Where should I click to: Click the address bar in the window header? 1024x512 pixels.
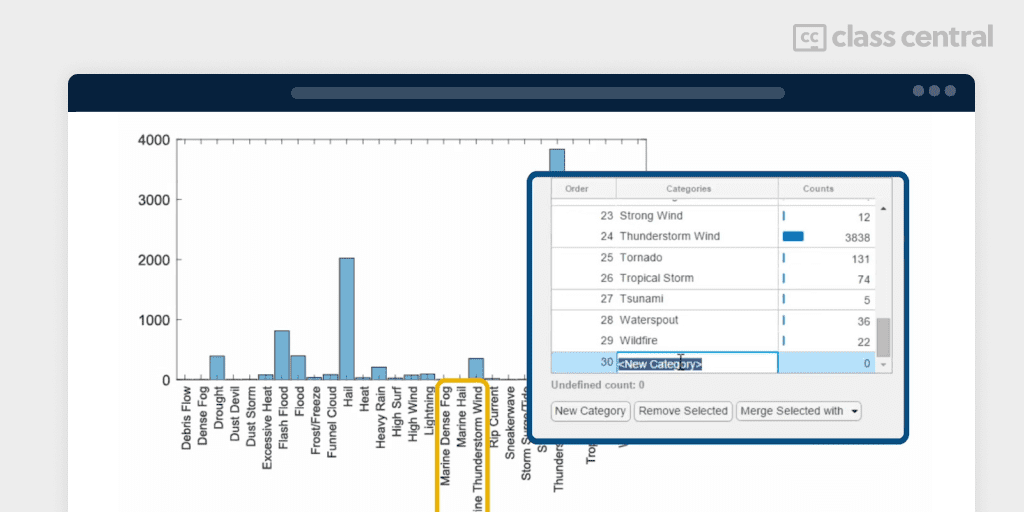[537, 93]
